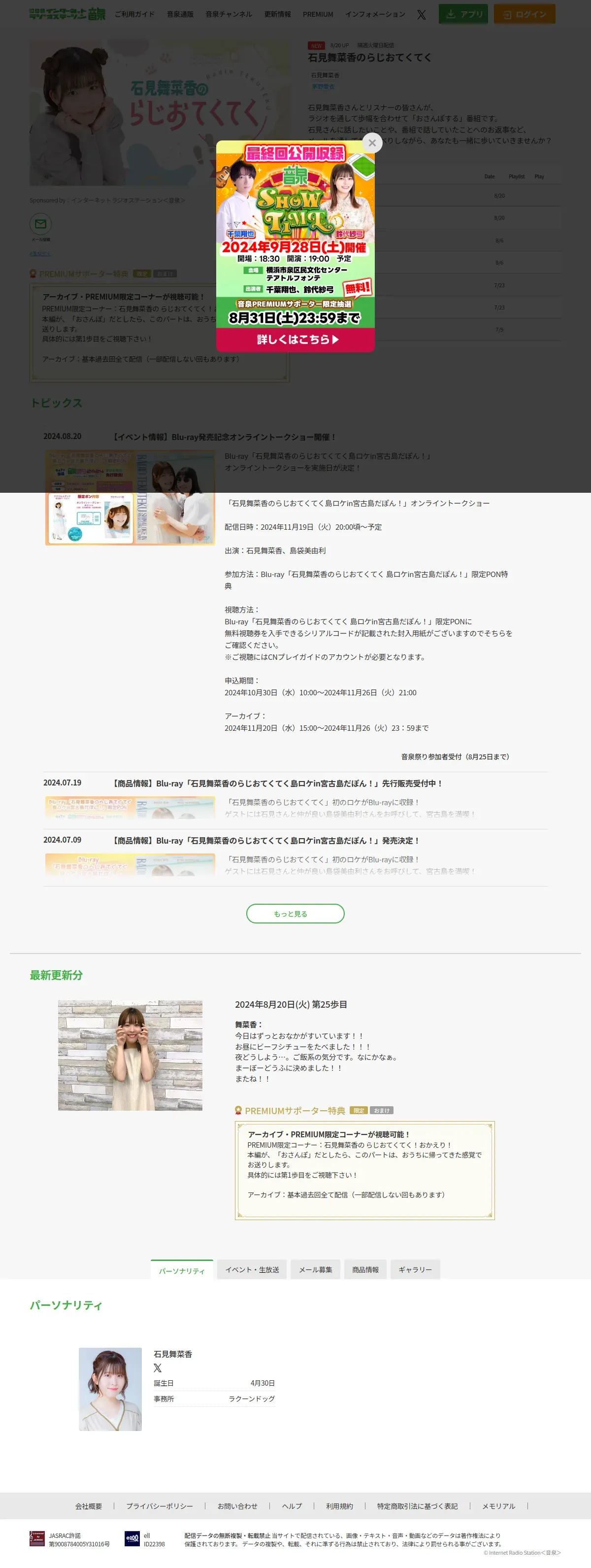Select the パーソナリティ tab
Screen dimensions: 591x1568
[182, 1270]
